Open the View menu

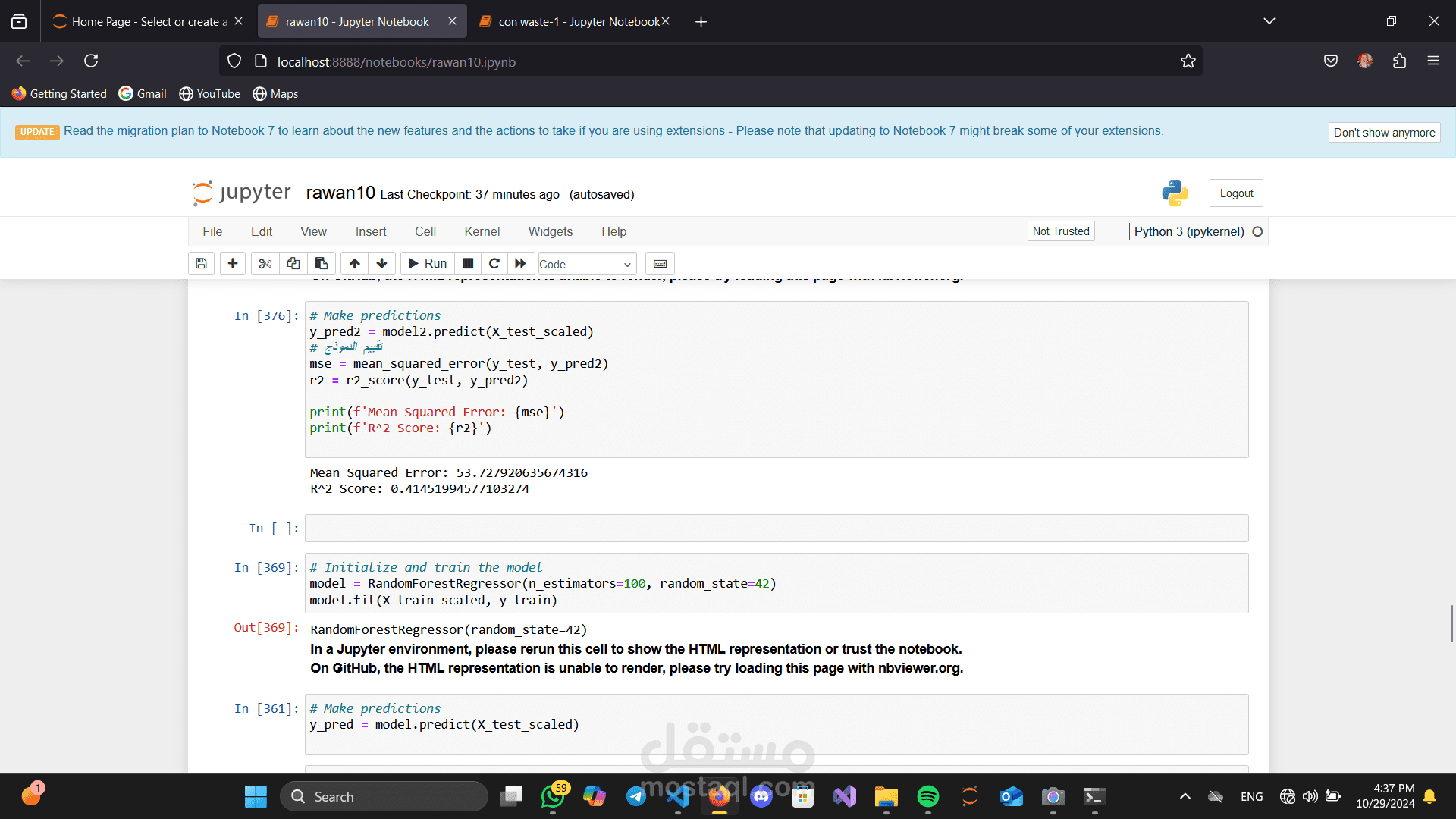[x=313, y=231]
